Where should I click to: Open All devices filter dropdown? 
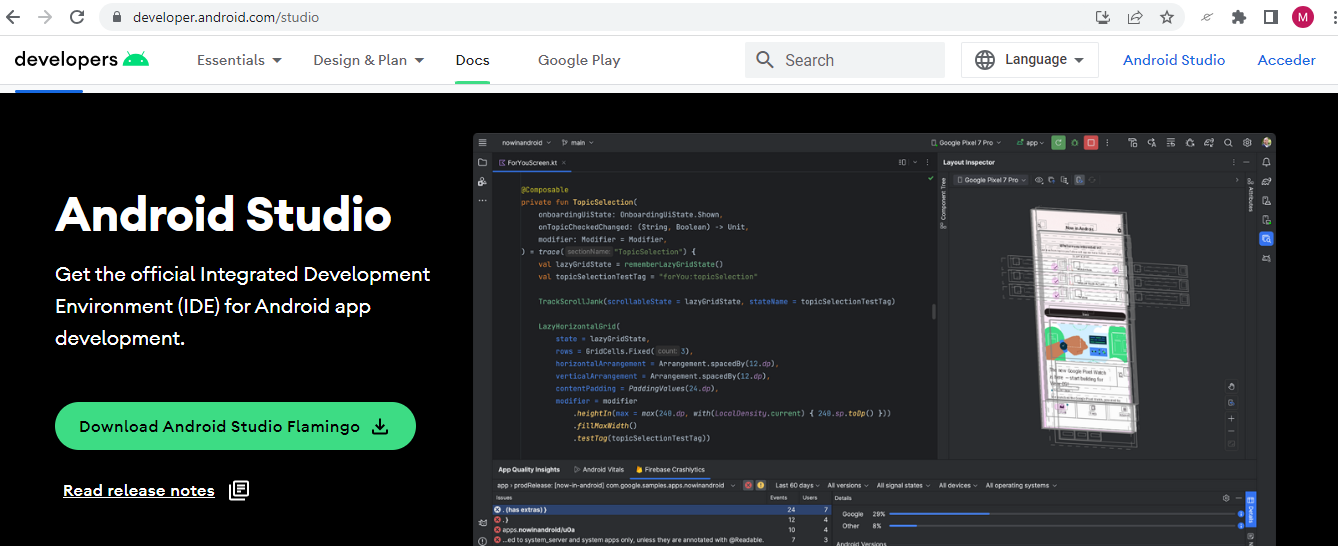958,485
